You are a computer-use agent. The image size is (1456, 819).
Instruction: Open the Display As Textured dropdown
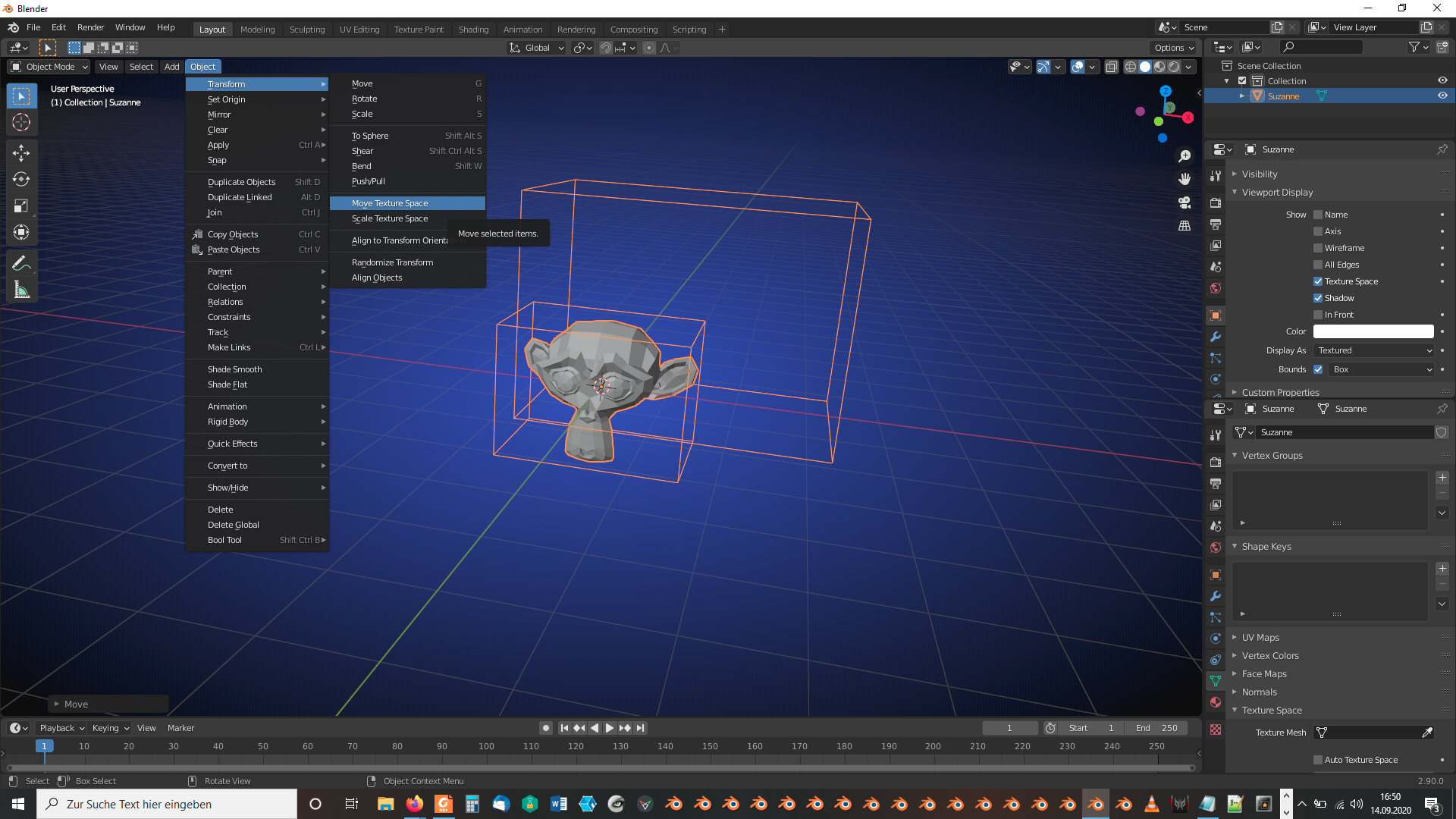pyautogui.click(x=1373, y=350)
